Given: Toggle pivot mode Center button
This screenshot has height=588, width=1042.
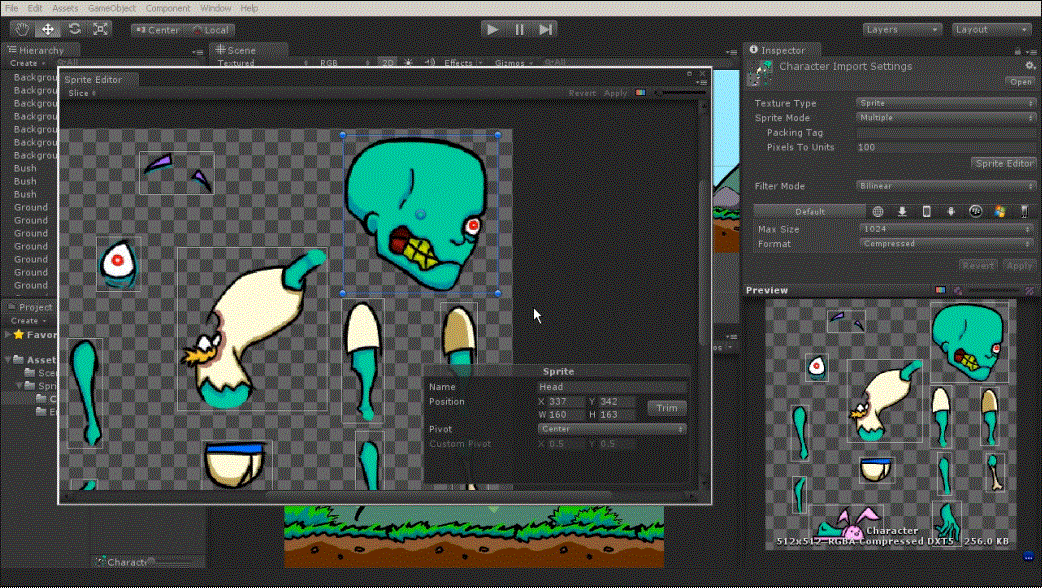Looking at the screenshot, I should 157,30.
